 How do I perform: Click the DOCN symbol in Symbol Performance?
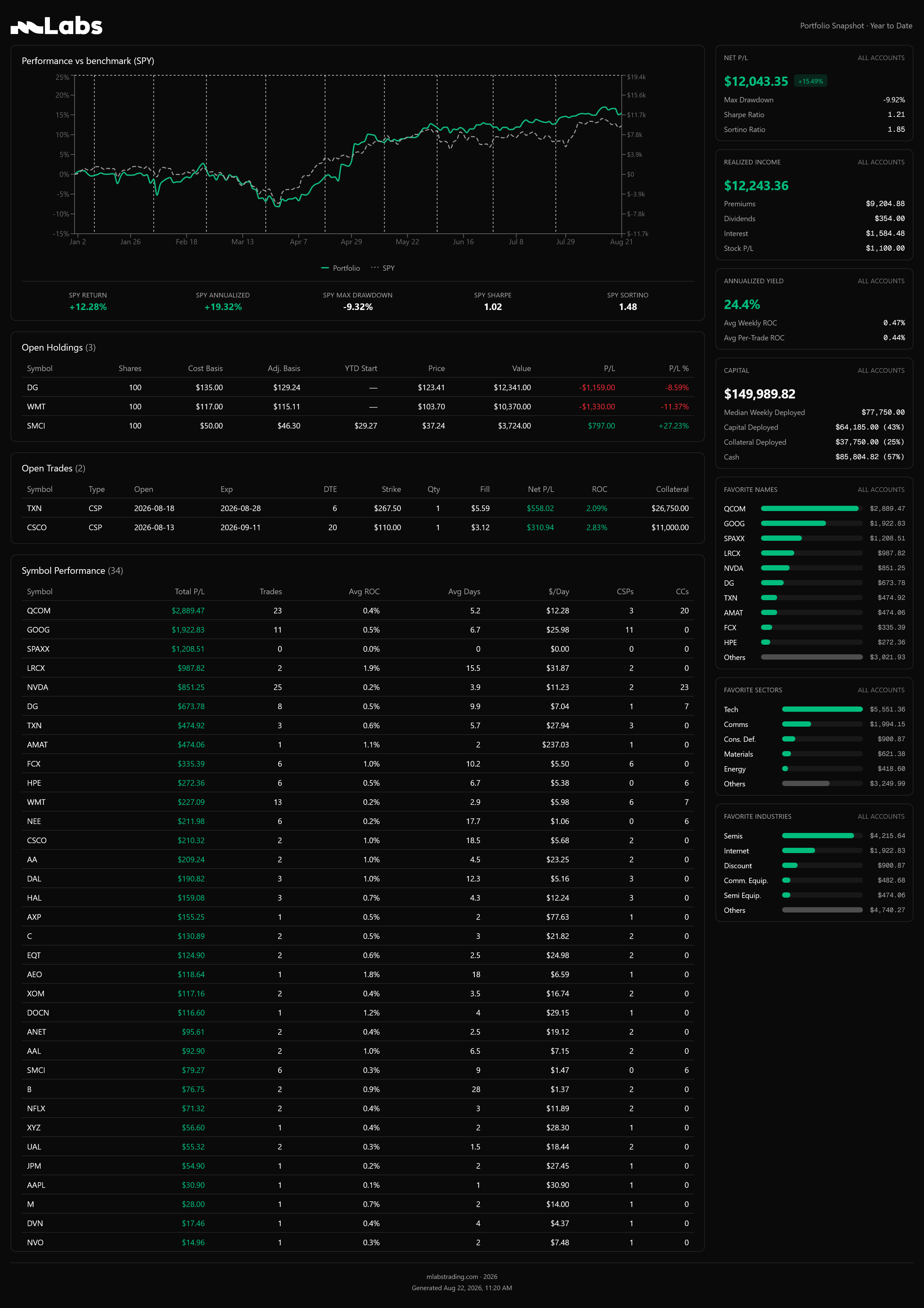click(x=38, y=1013)
